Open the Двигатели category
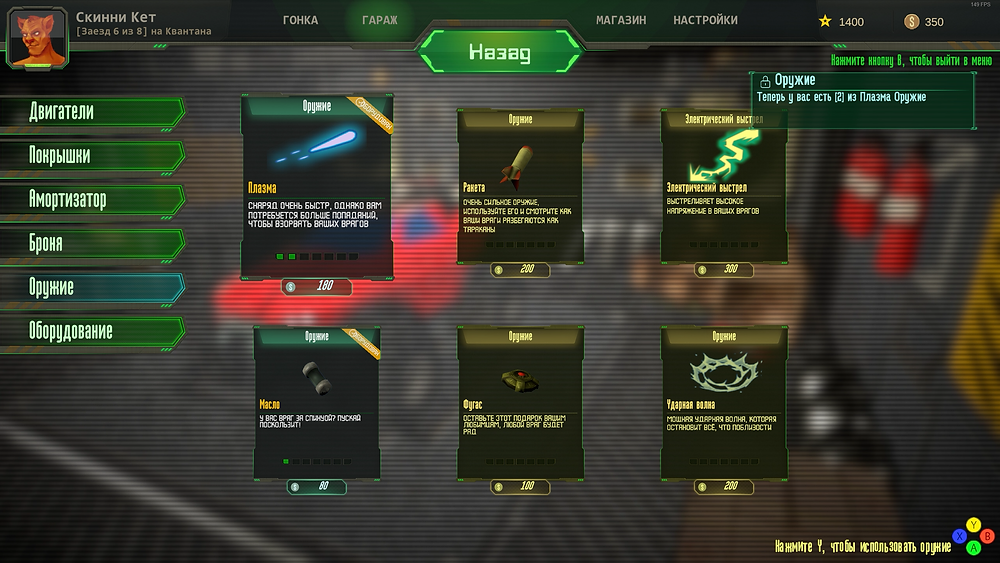Image resolution: width=1000 pixels, height=563 pixels. pyautogui.click(x=93, y=112)
